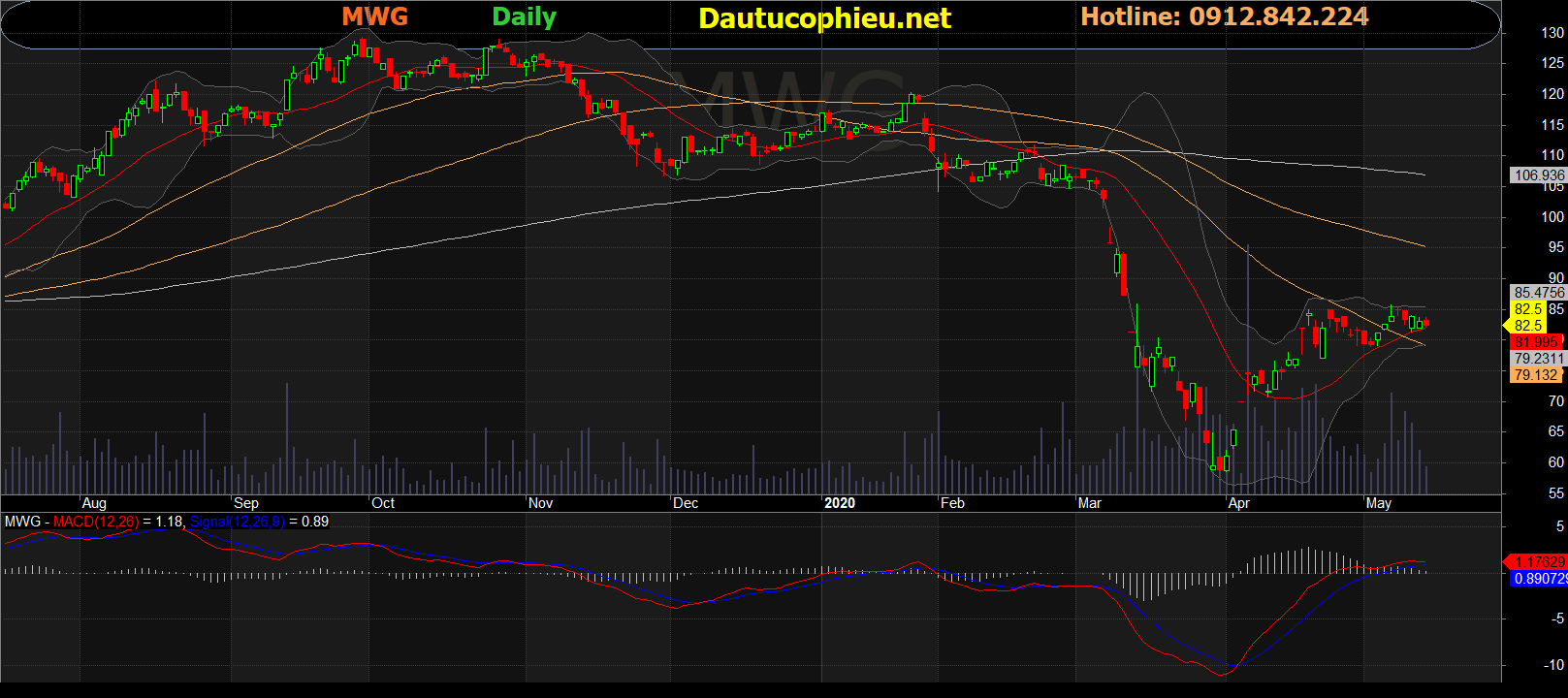
Task: Select the orange 79.132 price tag
Action: pyautogui.click(x=1536, y=374)
